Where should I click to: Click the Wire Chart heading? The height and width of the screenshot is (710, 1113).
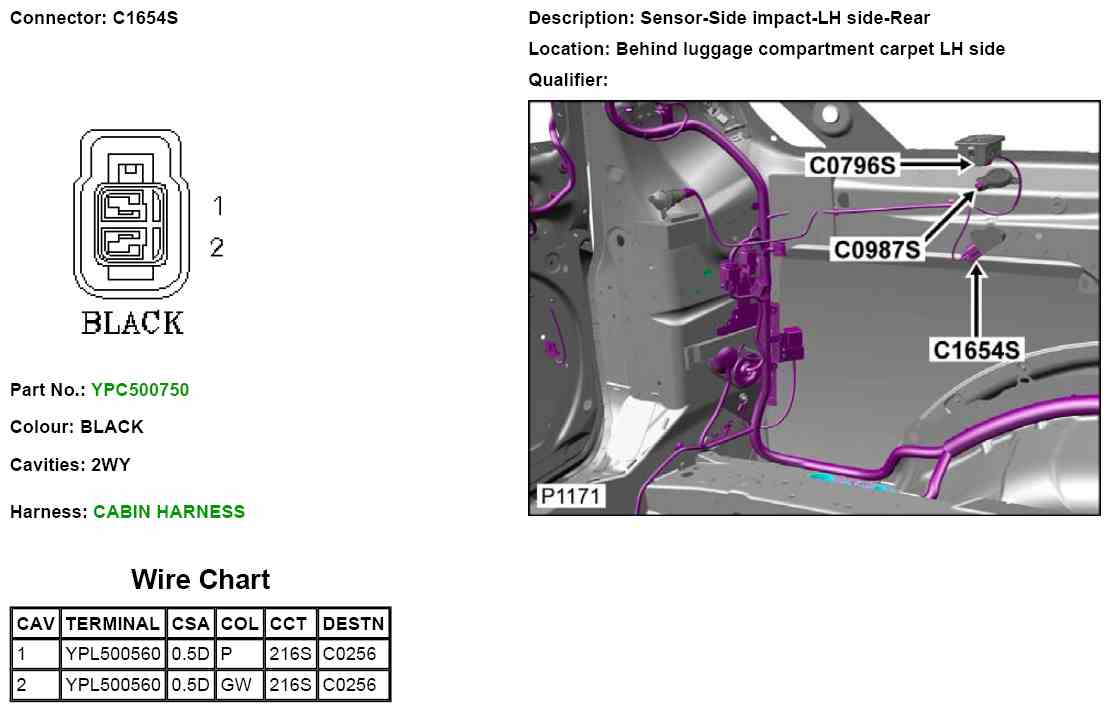pos(200,580)
